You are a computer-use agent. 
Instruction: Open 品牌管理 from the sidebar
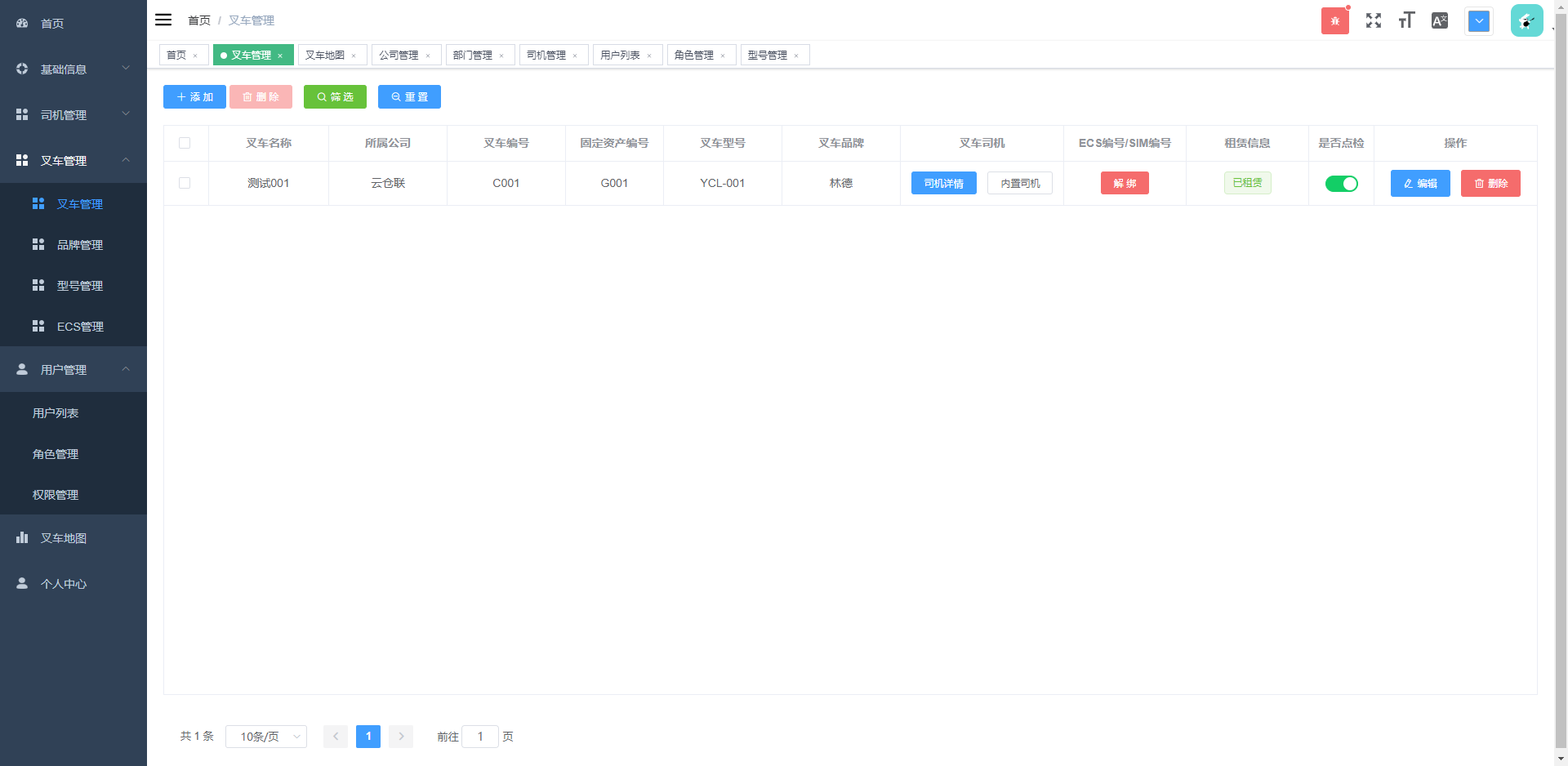click(x=79, y=245)
